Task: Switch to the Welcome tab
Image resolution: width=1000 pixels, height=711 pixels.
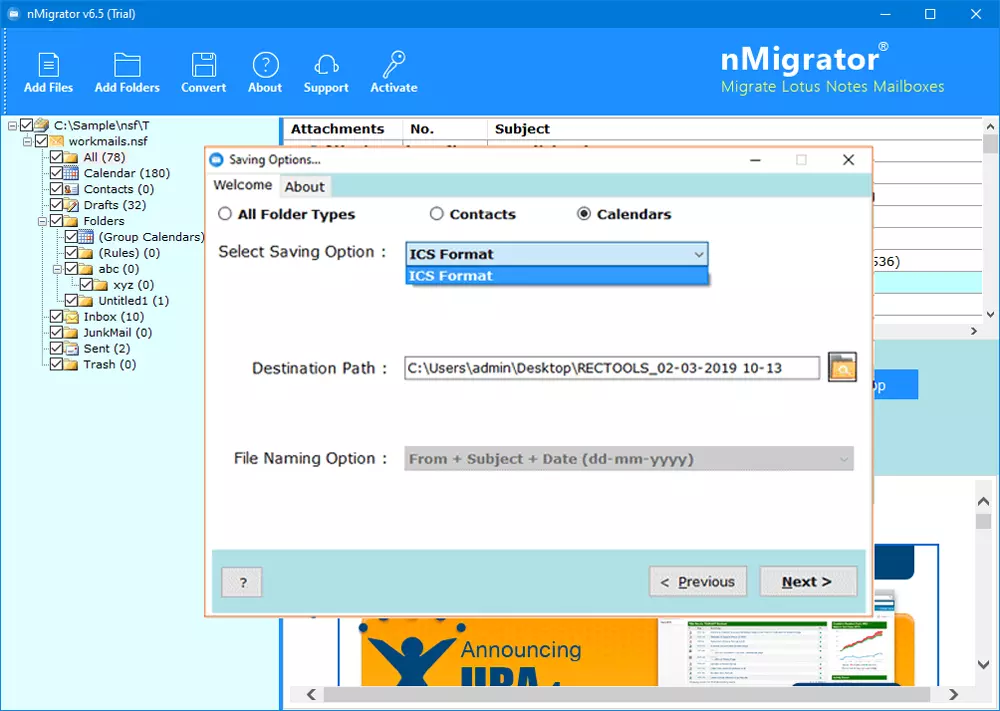Action: (242, 185)
